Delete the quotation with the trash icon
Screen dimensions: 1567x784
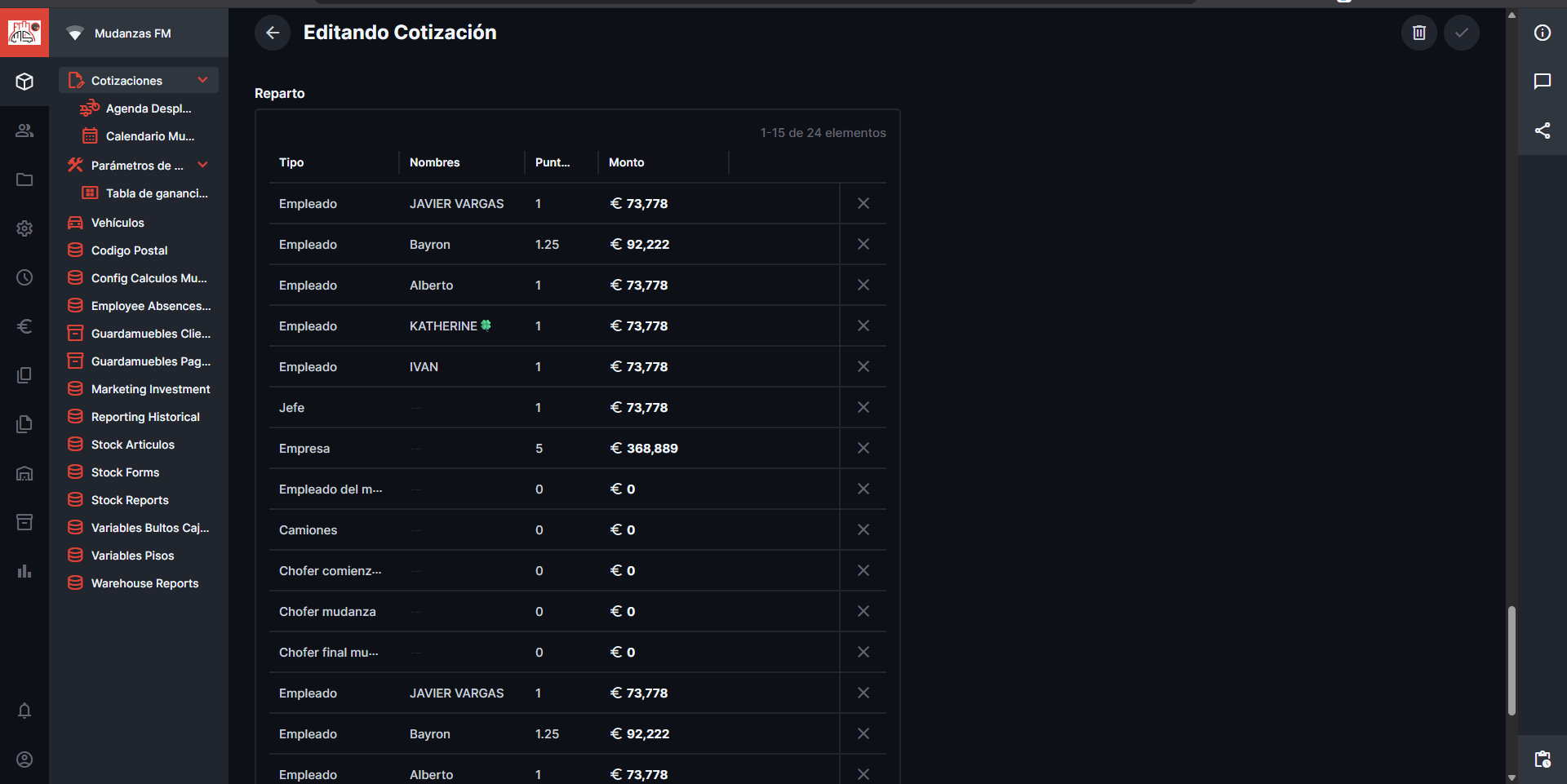(1419, 33)
